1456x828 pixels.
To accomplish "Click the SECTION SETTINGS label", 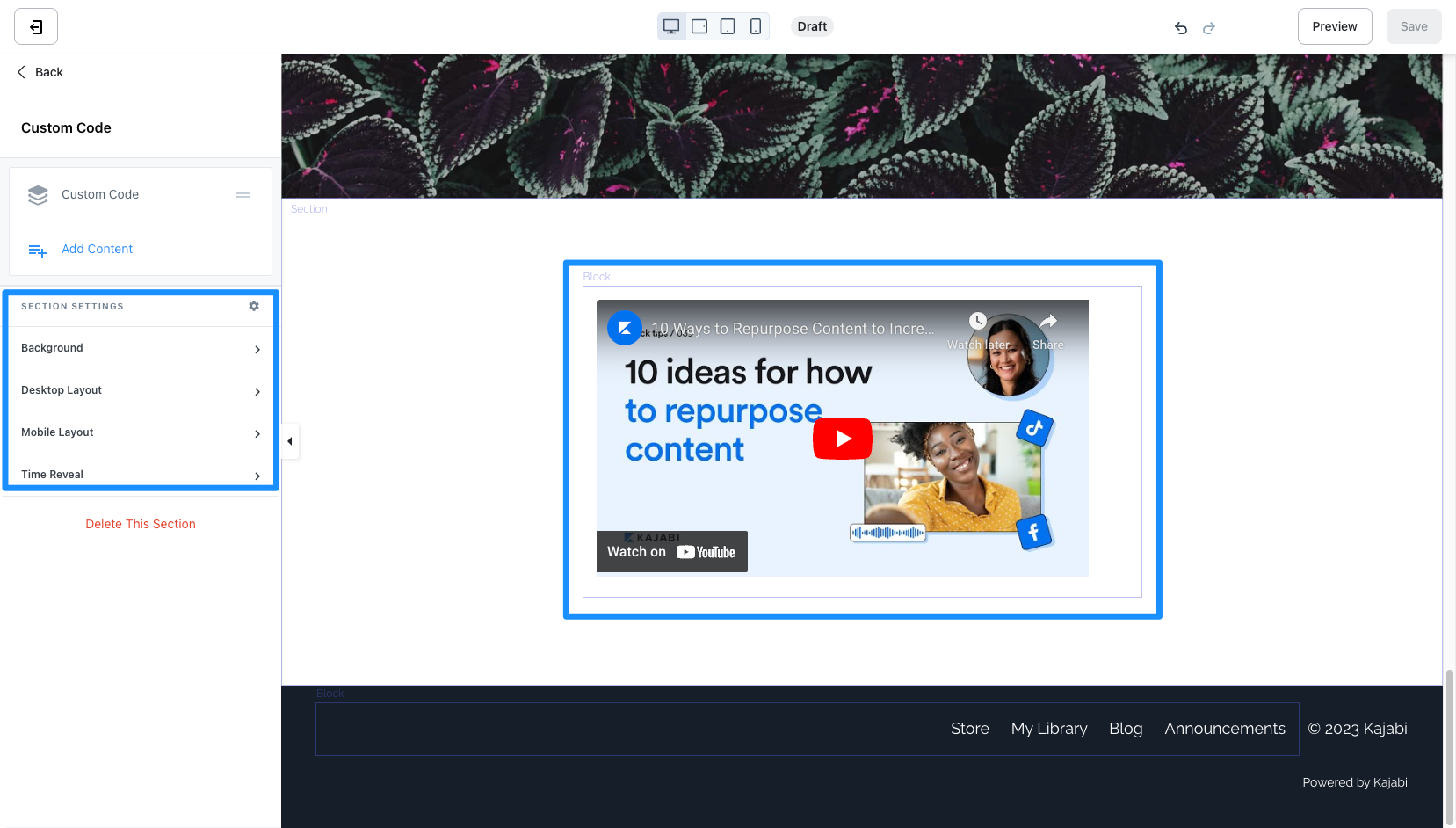I will [72, 307].
